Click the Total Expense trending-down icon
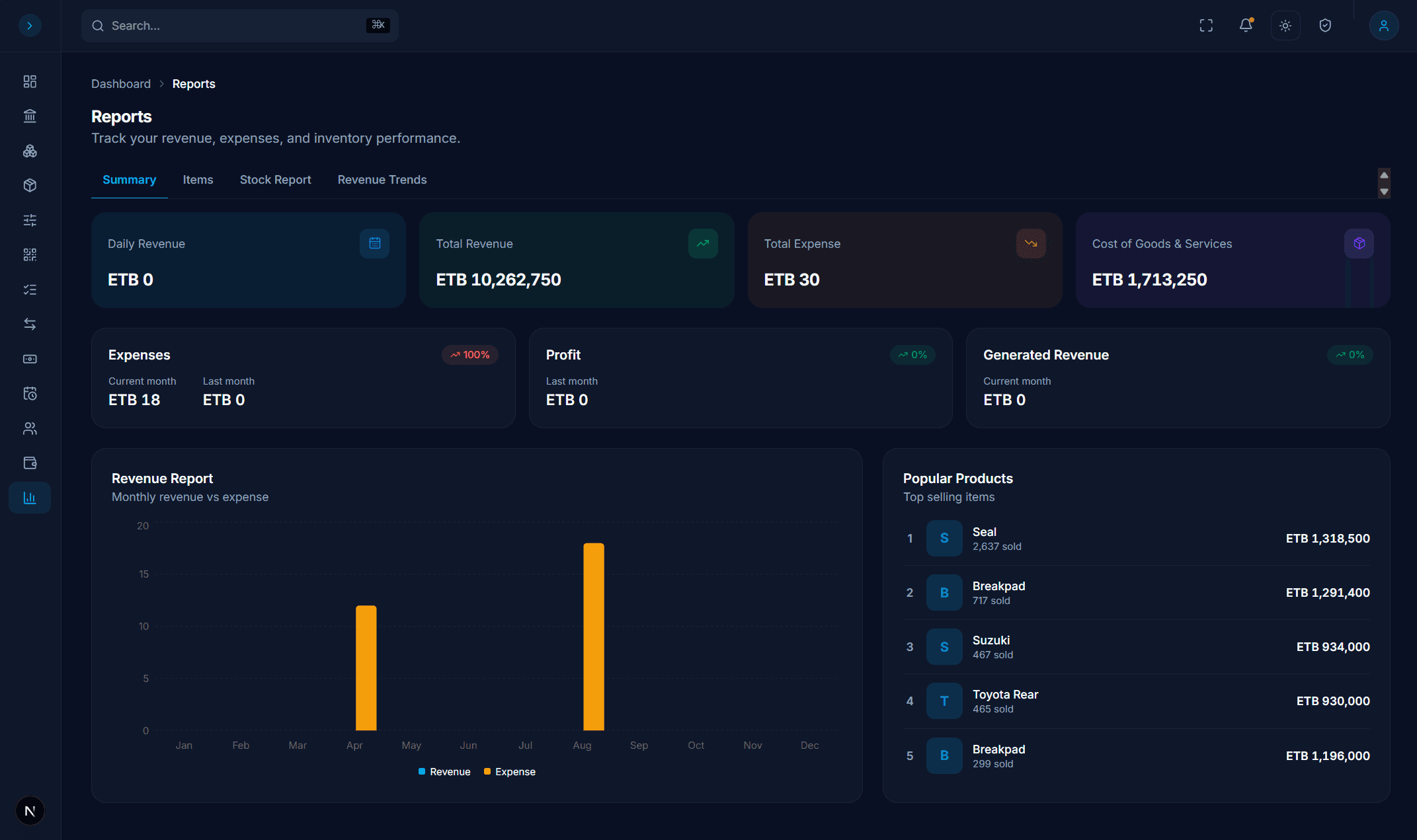 click(x=1031, y=243)
